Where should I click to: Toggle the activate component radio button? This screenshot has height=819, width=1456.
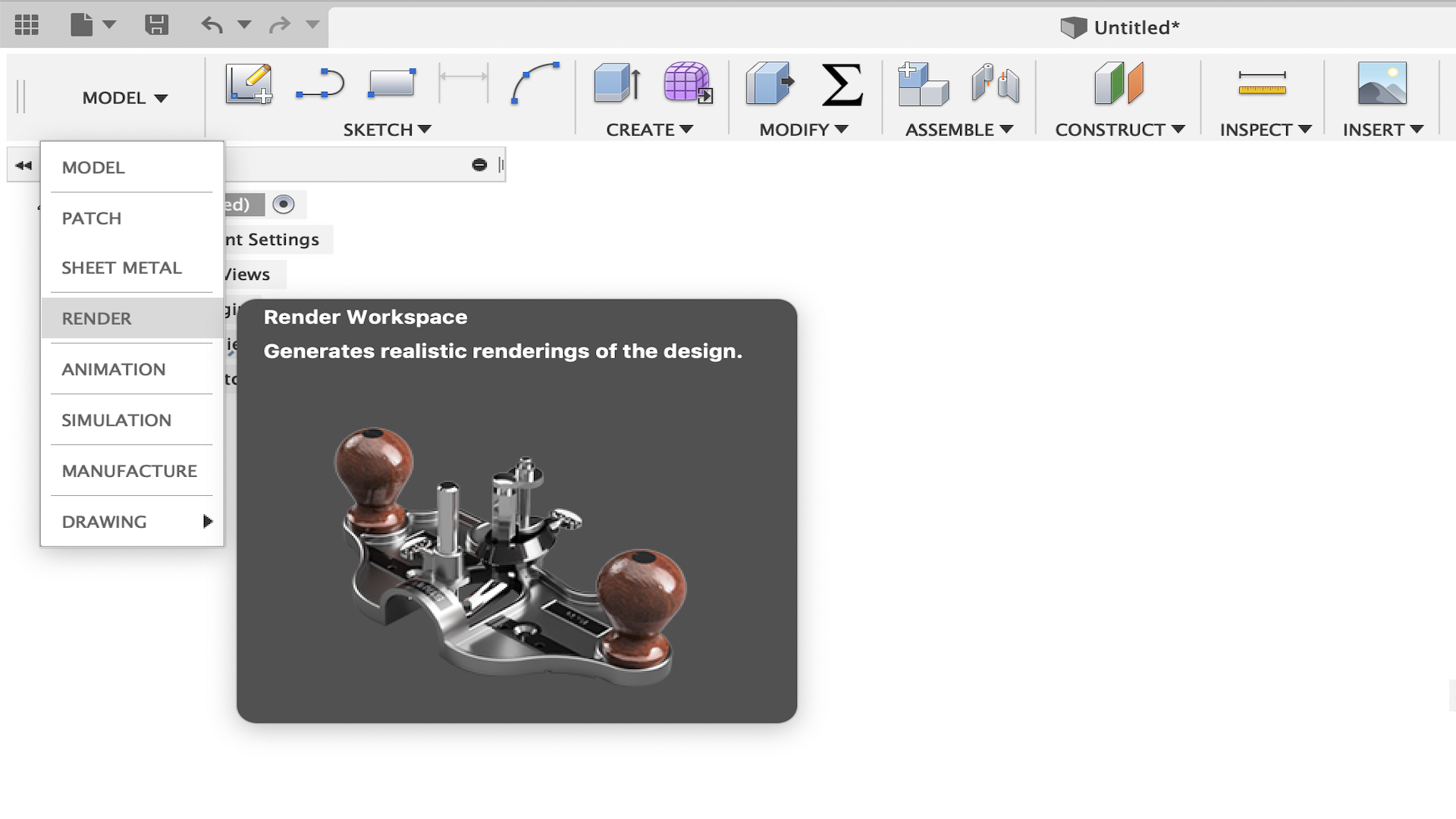[284, 204]
